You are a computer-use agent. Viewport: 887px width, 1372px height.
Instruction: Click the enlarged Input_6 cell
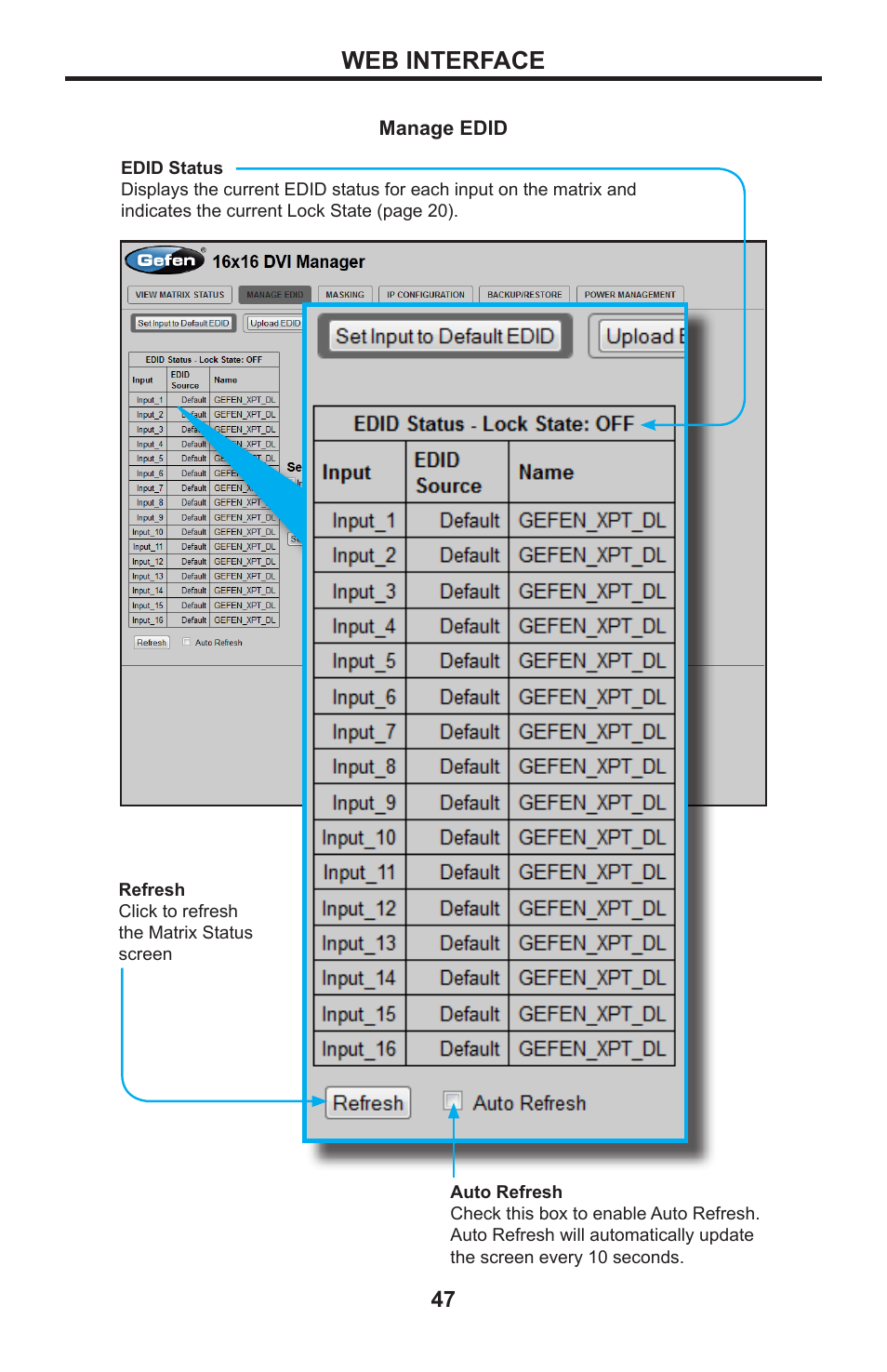coord(361,697)
